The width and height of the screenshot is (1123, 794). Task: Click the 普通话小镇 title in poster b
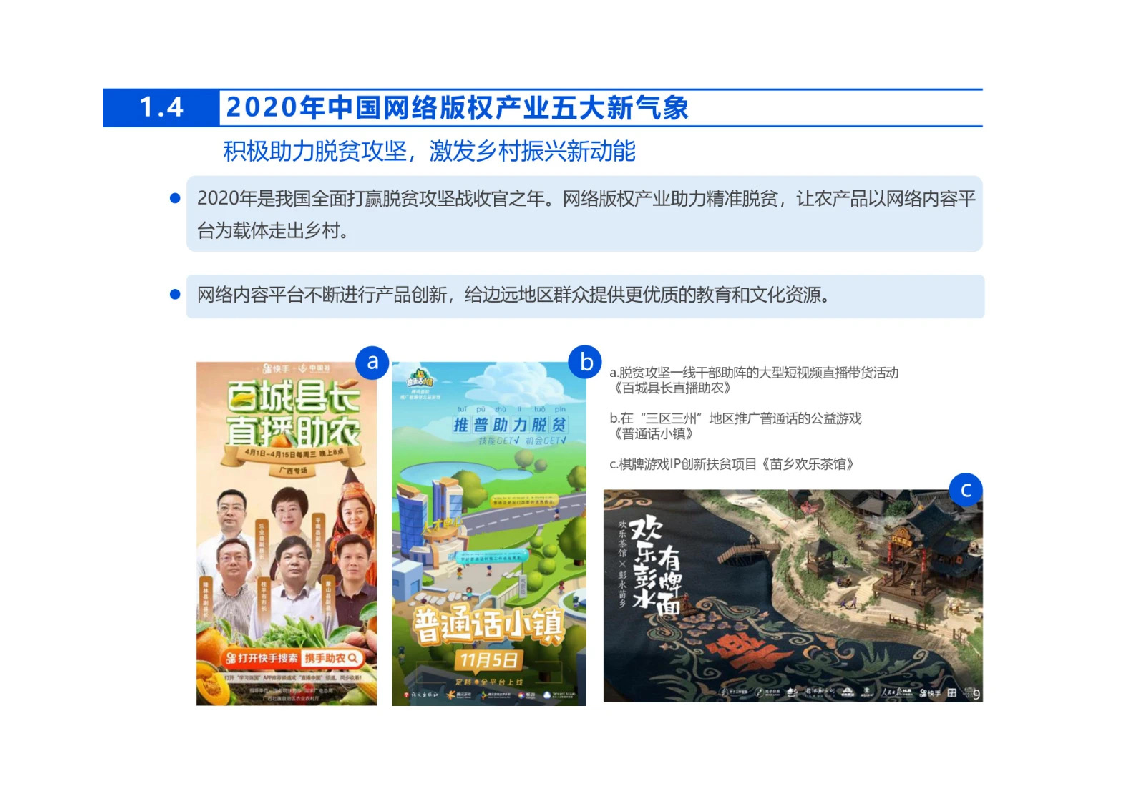coord(489,626)
